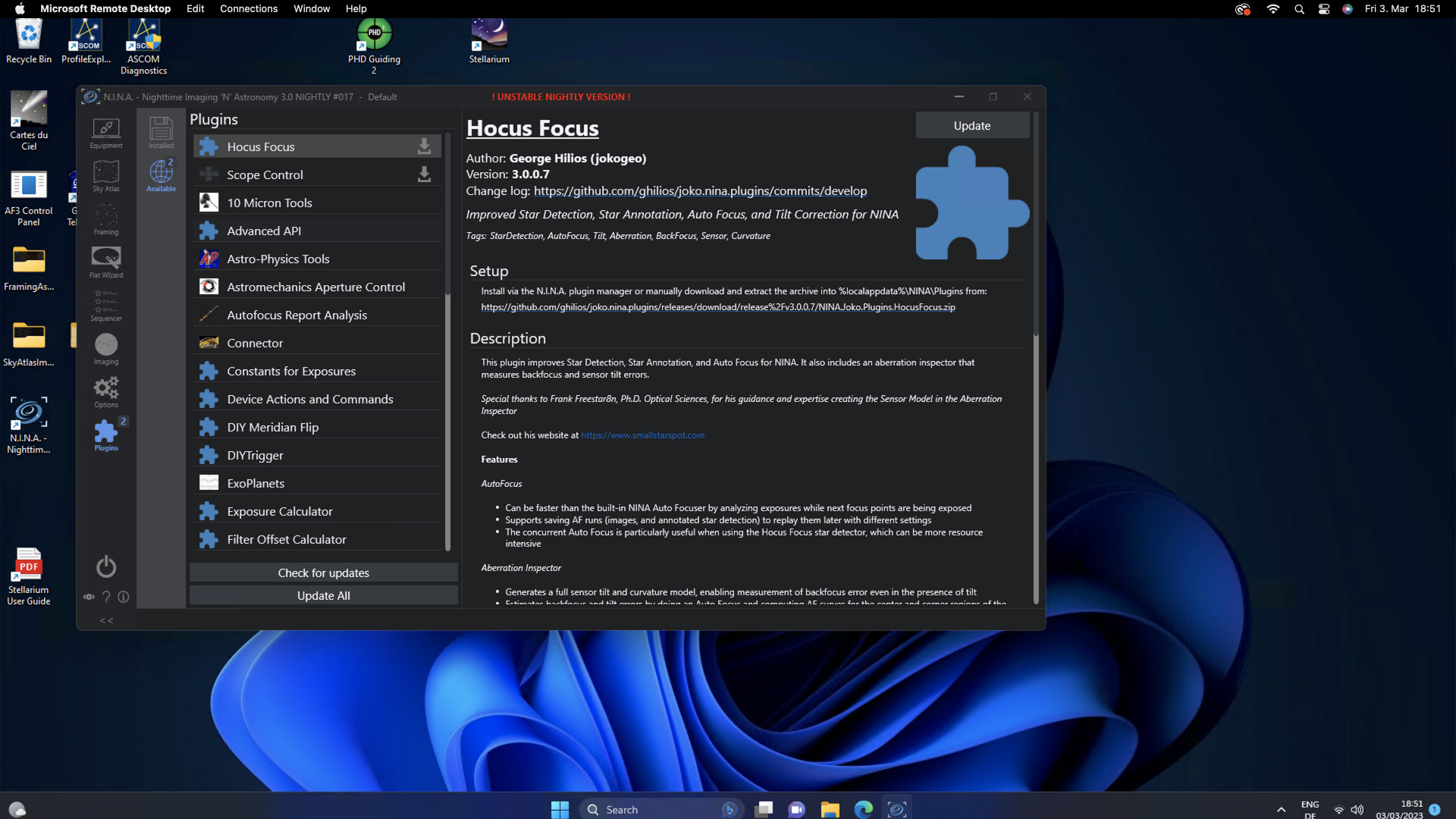Click the download icon next to Hocus Focus
Viewport: 1456px width, 819px height.
tap(425, 146)
